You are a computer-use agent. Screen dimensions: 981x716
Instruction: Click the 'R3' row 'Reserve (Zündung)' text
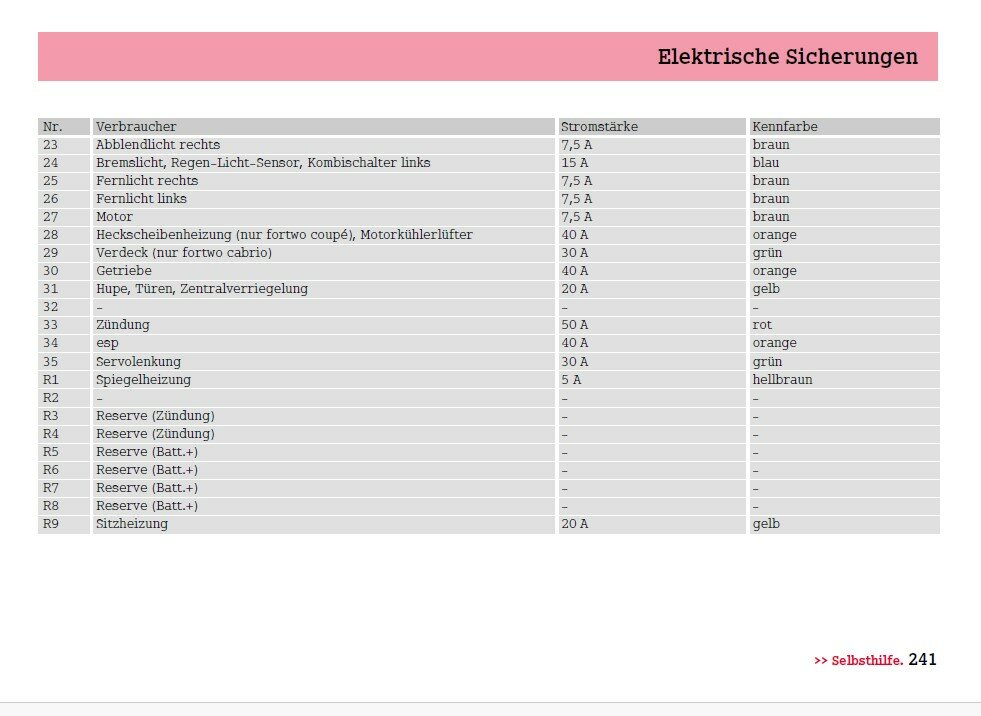point(155,416)
